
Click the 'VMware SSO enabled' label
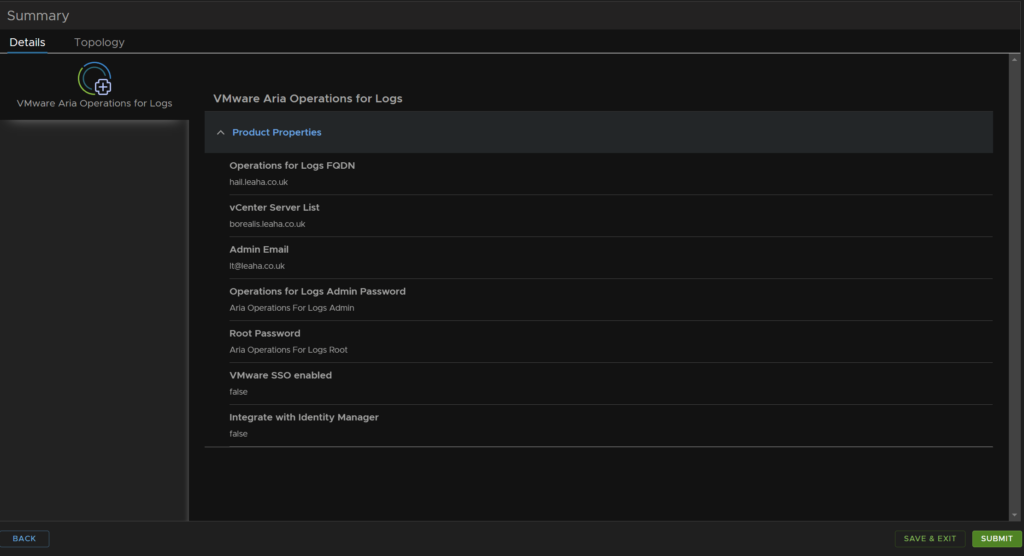click(280, 375)
